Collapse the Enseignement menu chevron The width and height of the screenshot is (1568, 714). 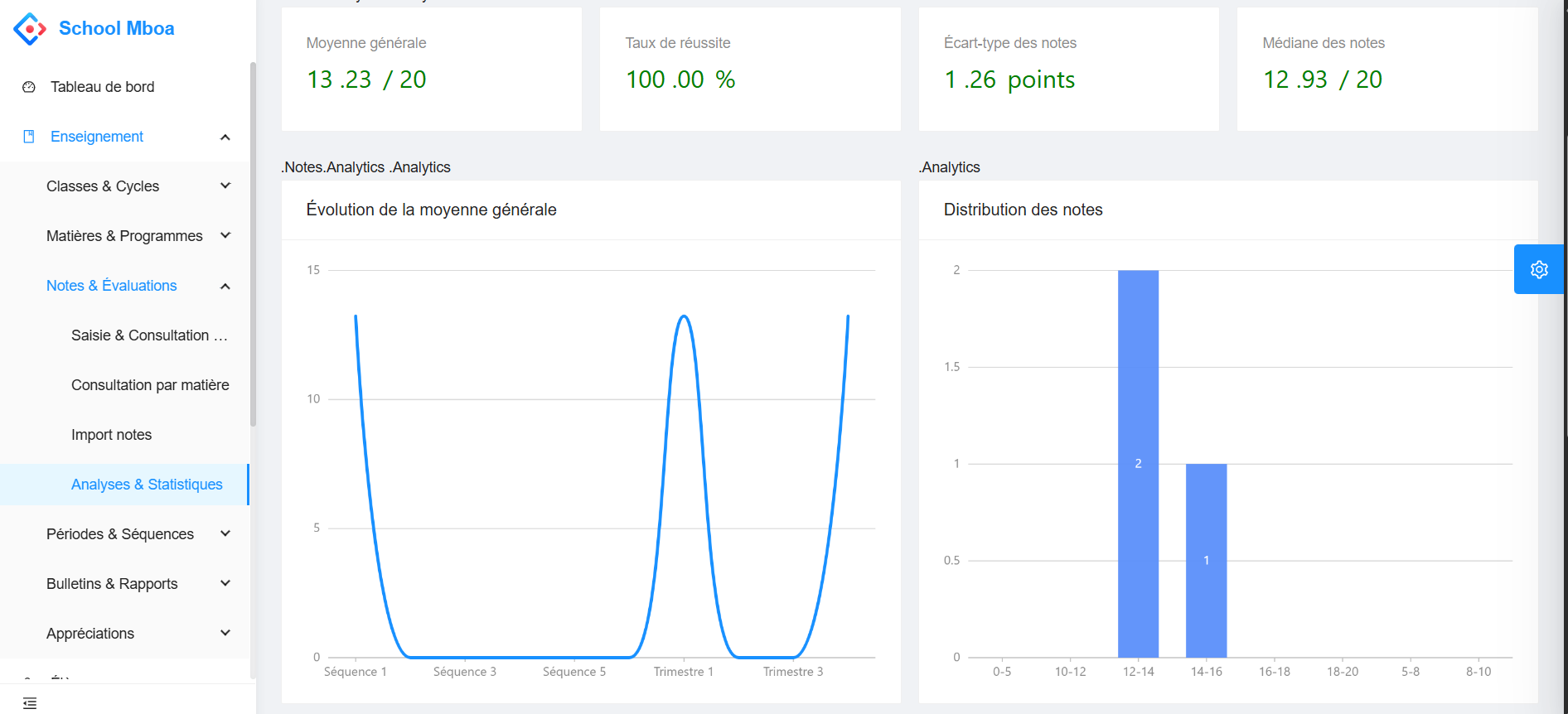[x=225, y=137]
